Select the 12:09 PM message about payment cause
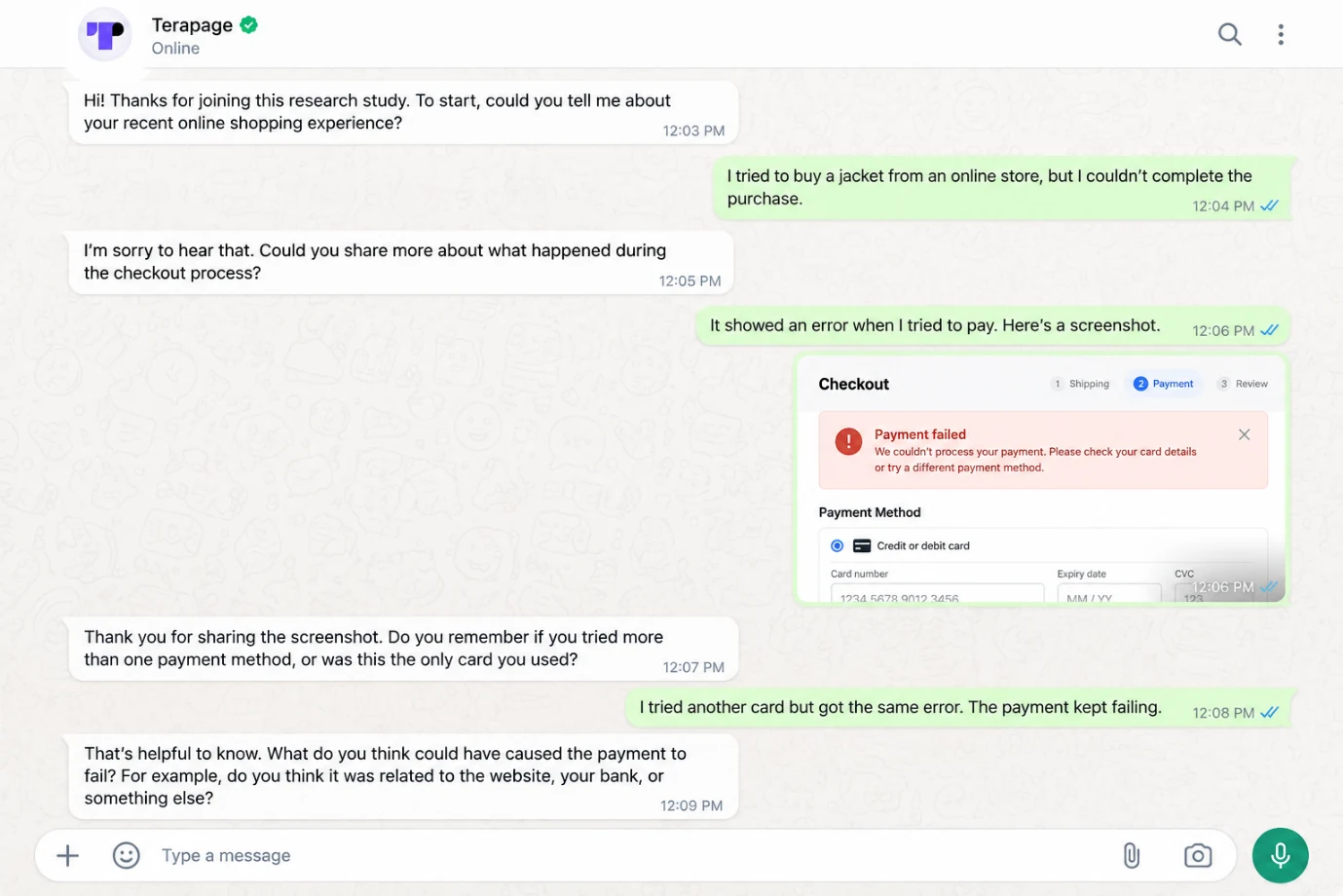This screenshot has width=1343, height=896. 403,776
